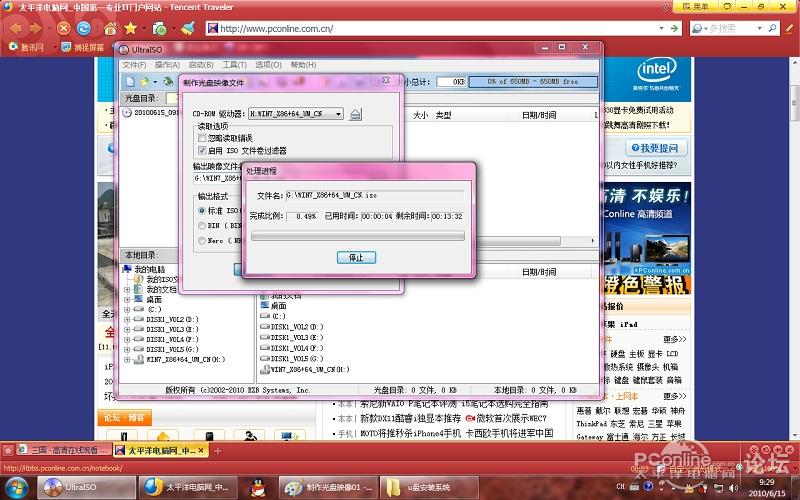The image size is (800, 500).
Task: Refresh the page with the reload icon
Action: tap(84, 28)
